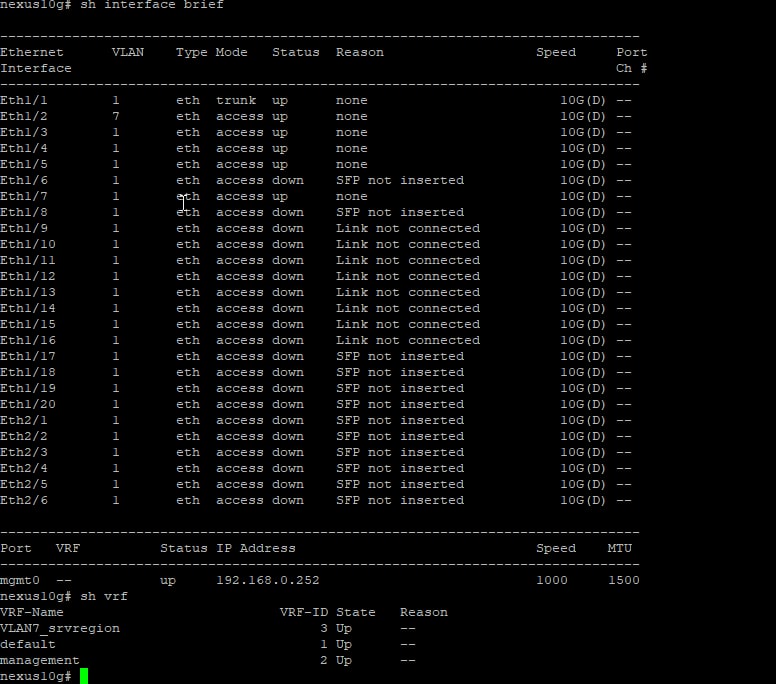The image size is (776, 684).
Task: Click the 'IP Address' column header
Action: 255,548
